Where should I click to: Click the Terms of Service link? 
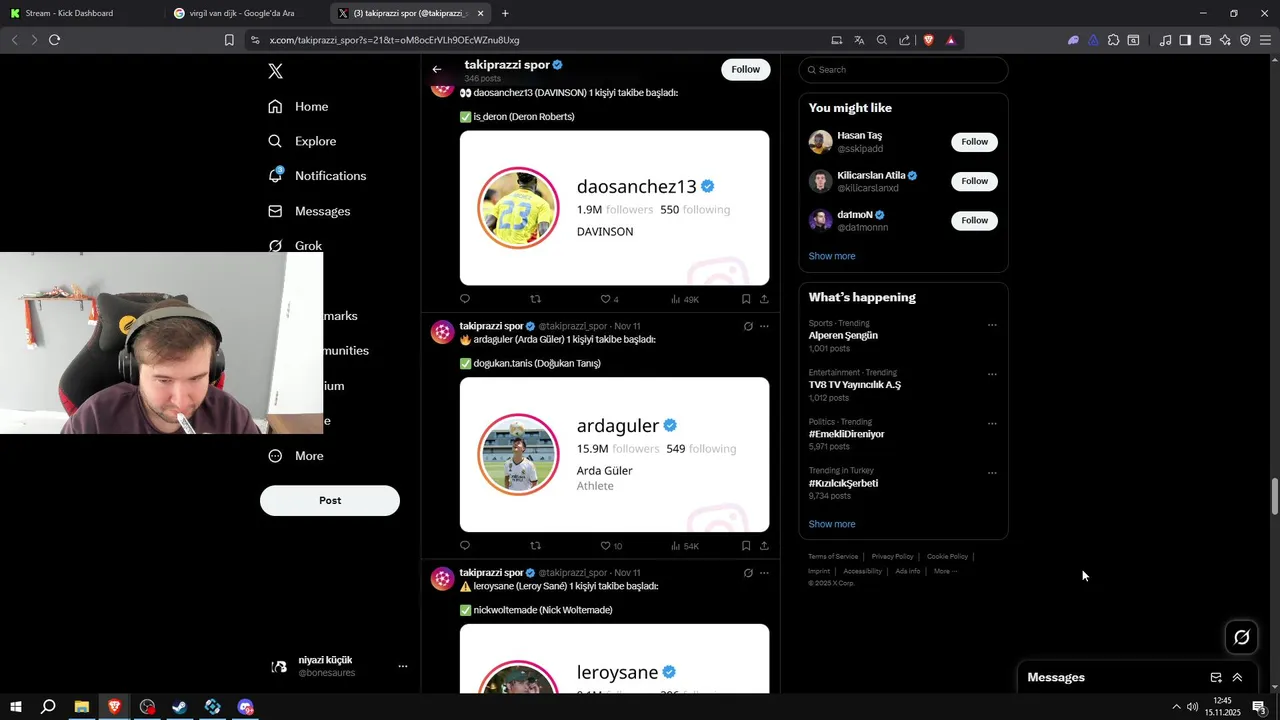click(833, 556)
